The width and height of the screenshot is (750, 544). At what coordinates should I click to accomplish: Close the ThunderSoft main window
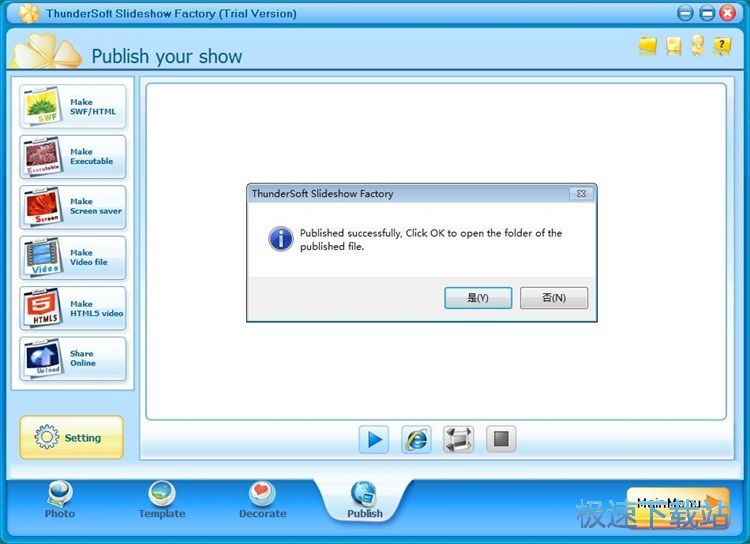(728, 13)
